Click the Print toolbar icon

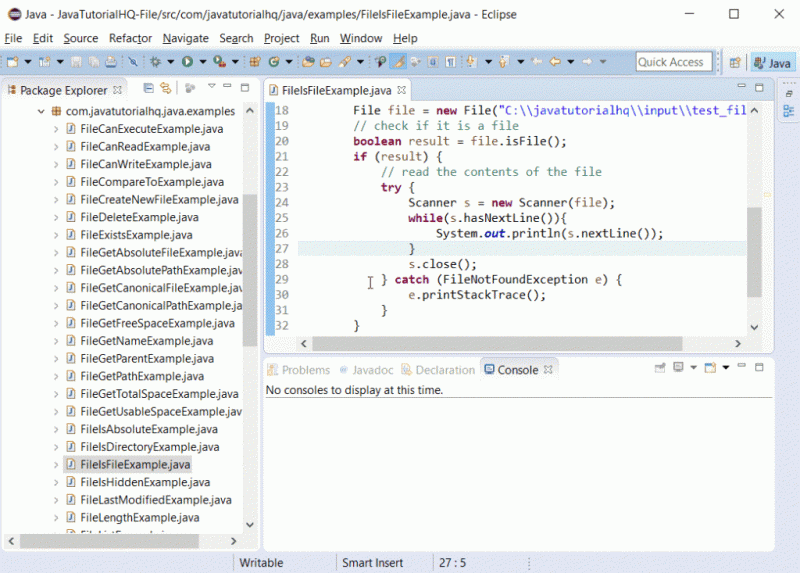pyautogui.click(x=111, y=62)
